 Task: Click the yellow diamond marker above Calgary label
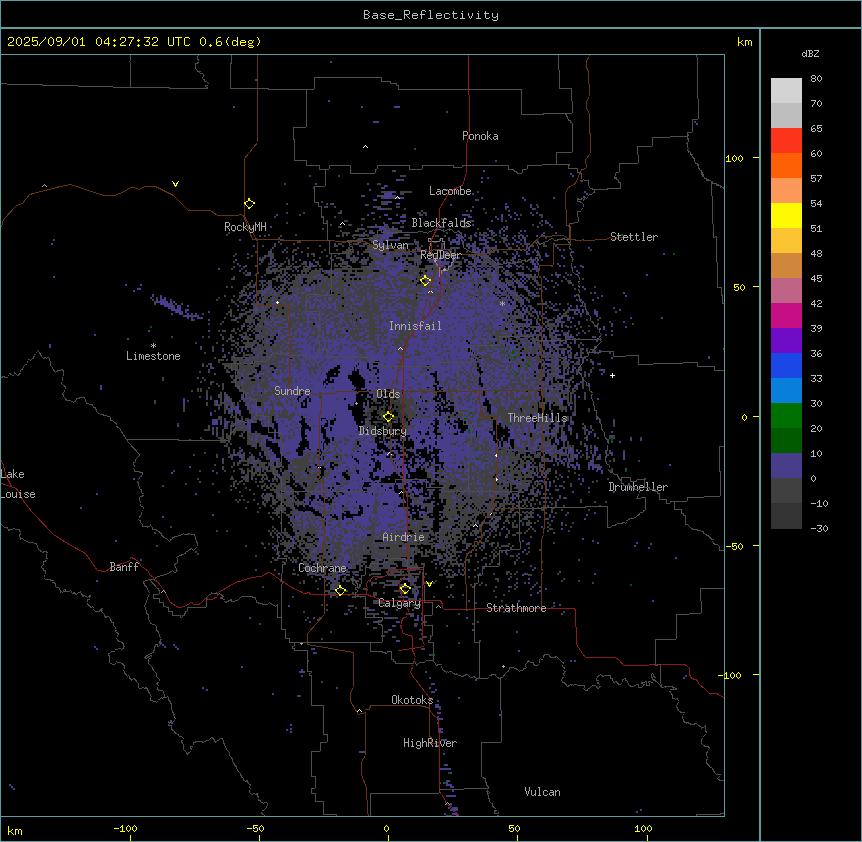pyautogui.click(x=405, y=589)
